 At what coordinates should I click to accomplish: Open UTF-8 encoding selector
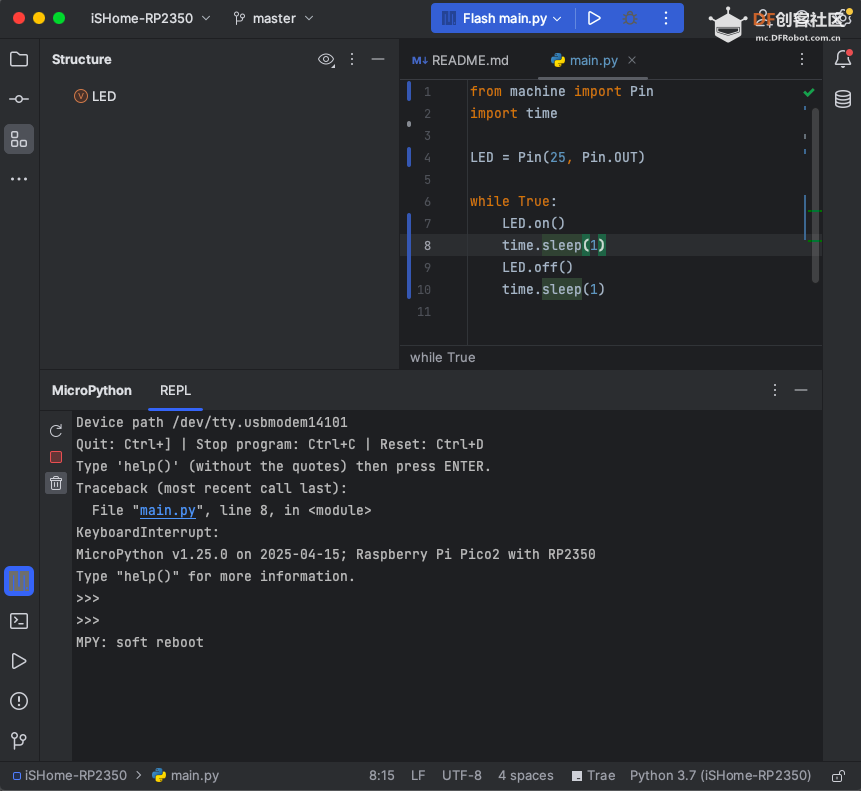[x=462, y=776]
